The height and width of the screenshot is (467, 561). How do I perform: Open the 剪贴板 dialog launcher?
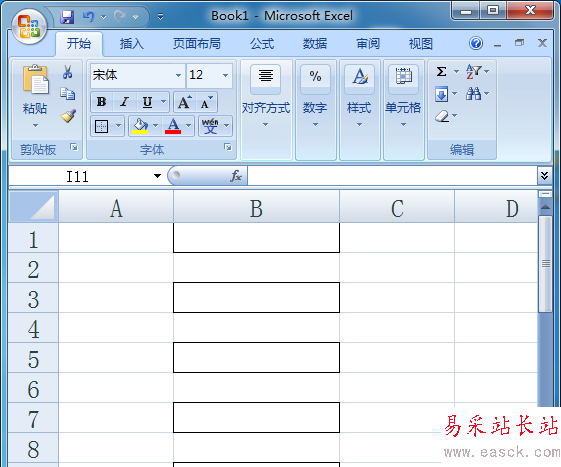point(74,147)
